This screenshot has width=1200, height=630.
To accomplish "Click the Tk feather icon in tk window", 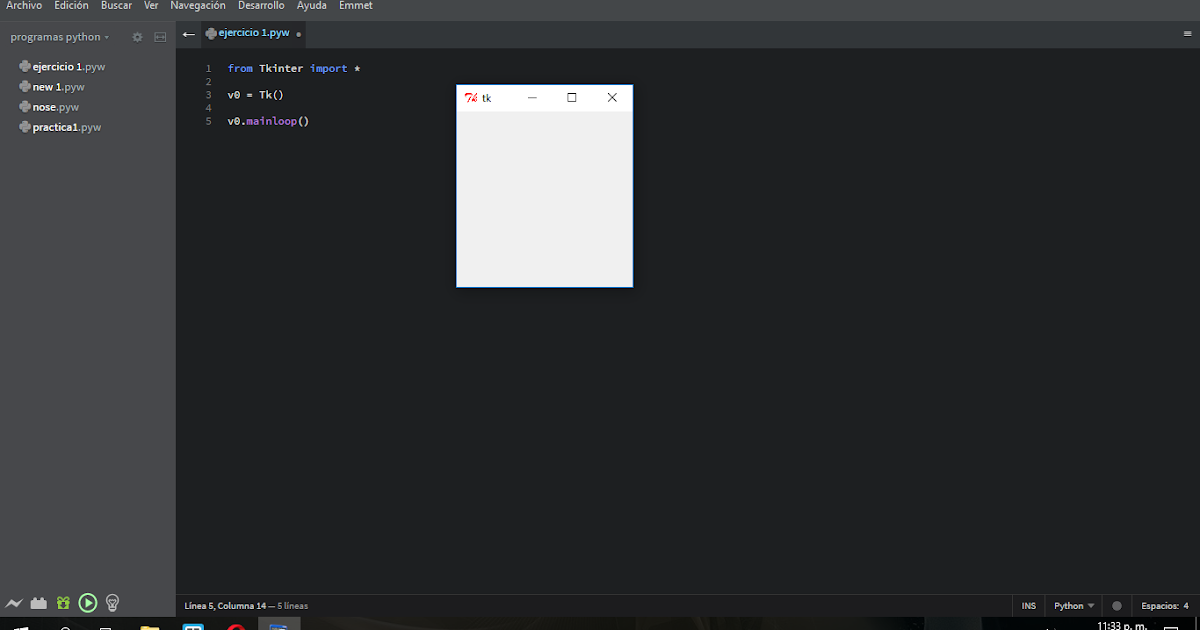I will [471, 98].
